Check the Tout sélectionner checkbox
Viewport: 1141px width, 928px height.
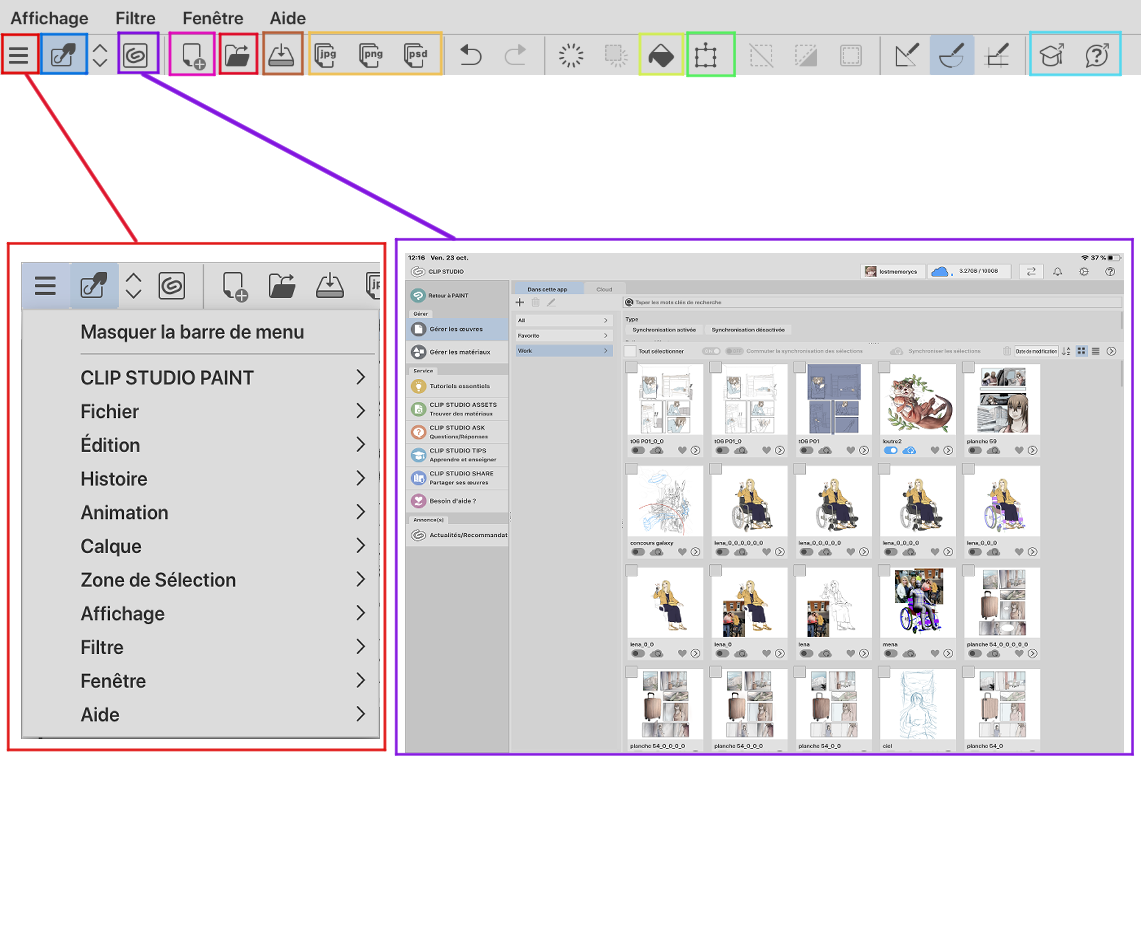[630, 352]
